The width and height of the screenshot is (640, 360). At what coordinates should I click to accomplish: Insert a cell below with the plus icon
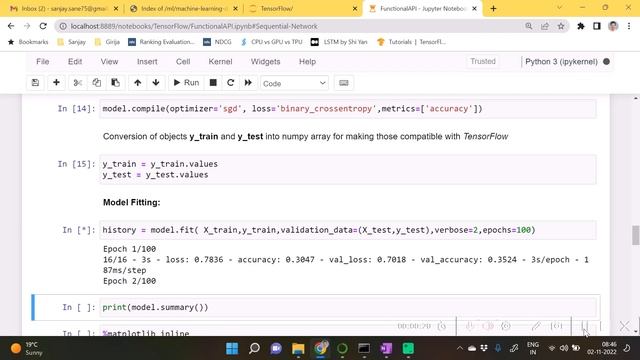click(56, 83)
